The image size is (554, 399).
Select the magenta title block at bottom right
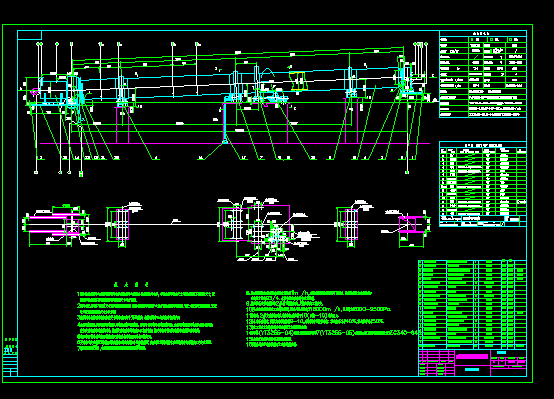click(472, 362)
